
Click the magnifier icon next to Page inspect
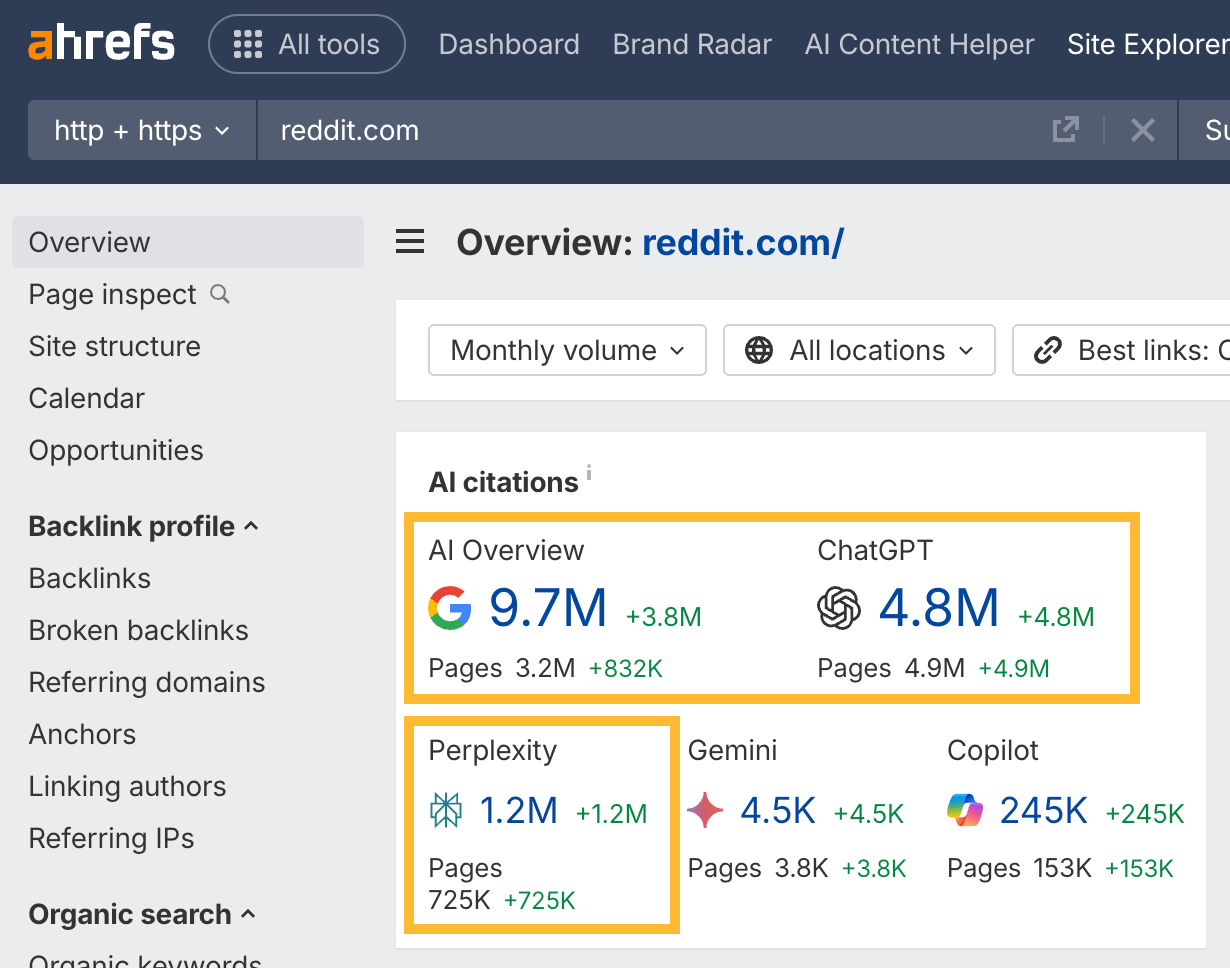219,295
